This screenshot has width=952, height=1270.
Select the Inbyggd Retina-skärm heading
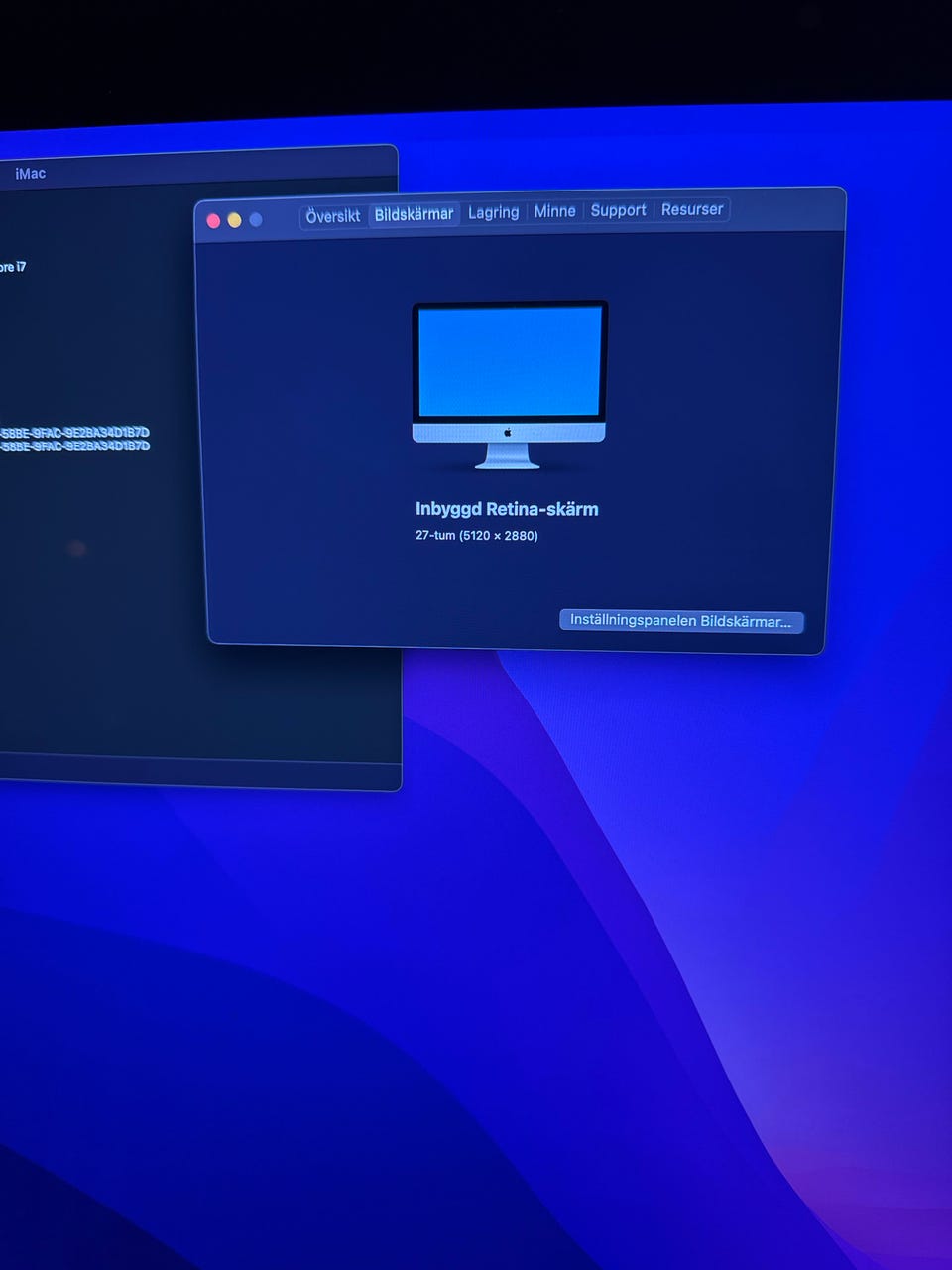point(507,509)
